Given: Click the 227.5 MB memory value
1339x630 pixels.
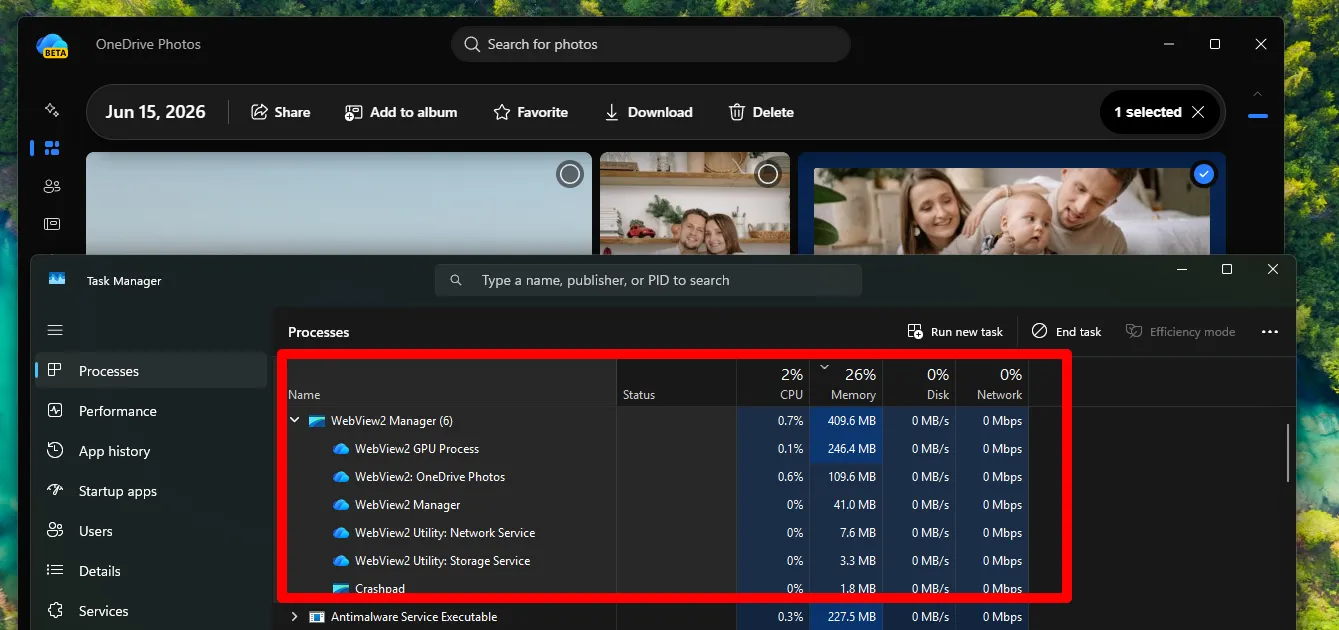Looking at the screenshot, I should pos(851,617).
